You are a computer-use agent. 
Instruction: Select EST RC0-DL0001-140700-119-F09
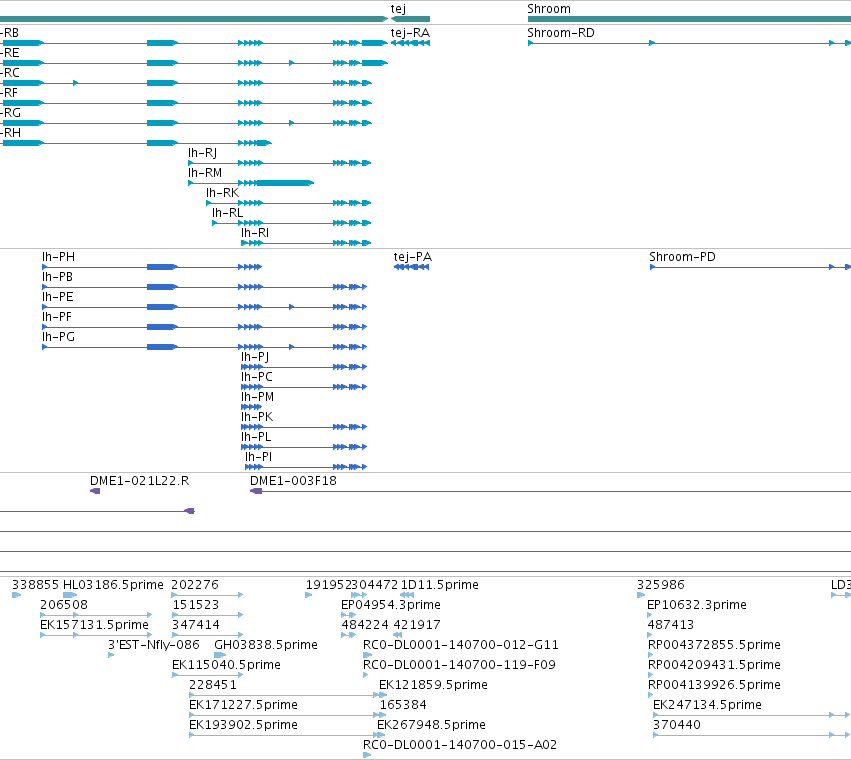459,666
